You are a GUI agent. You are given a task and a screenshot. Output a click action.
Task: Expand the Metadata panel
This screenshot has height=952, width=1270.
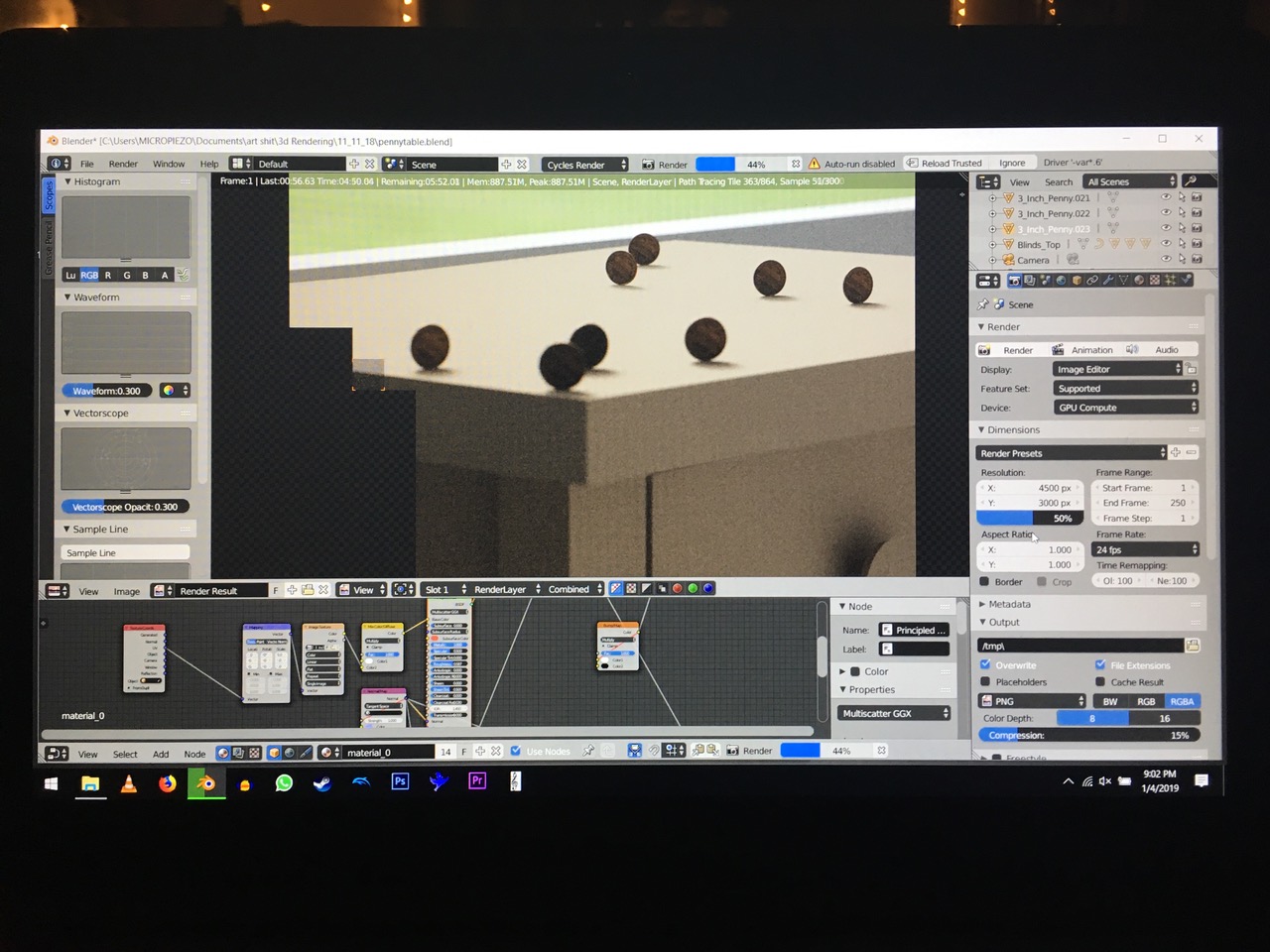tap(1004, 604)
